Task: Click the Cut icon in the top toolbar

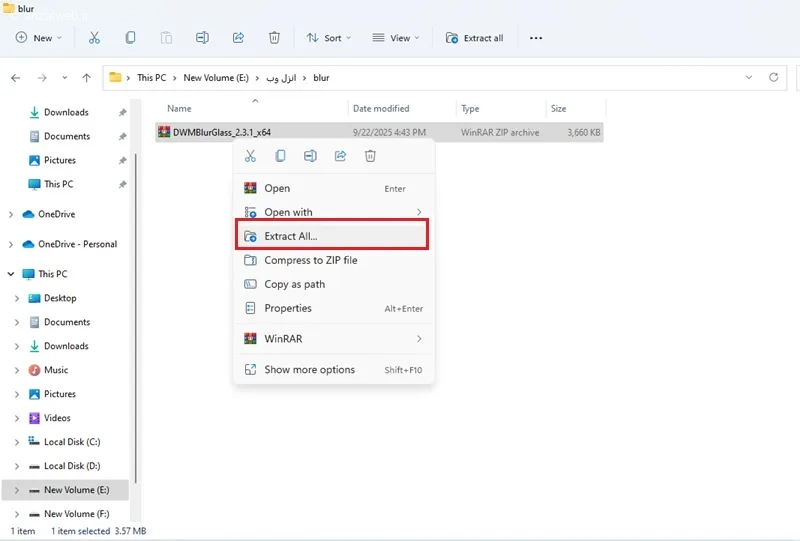Action: click(94, 38)
